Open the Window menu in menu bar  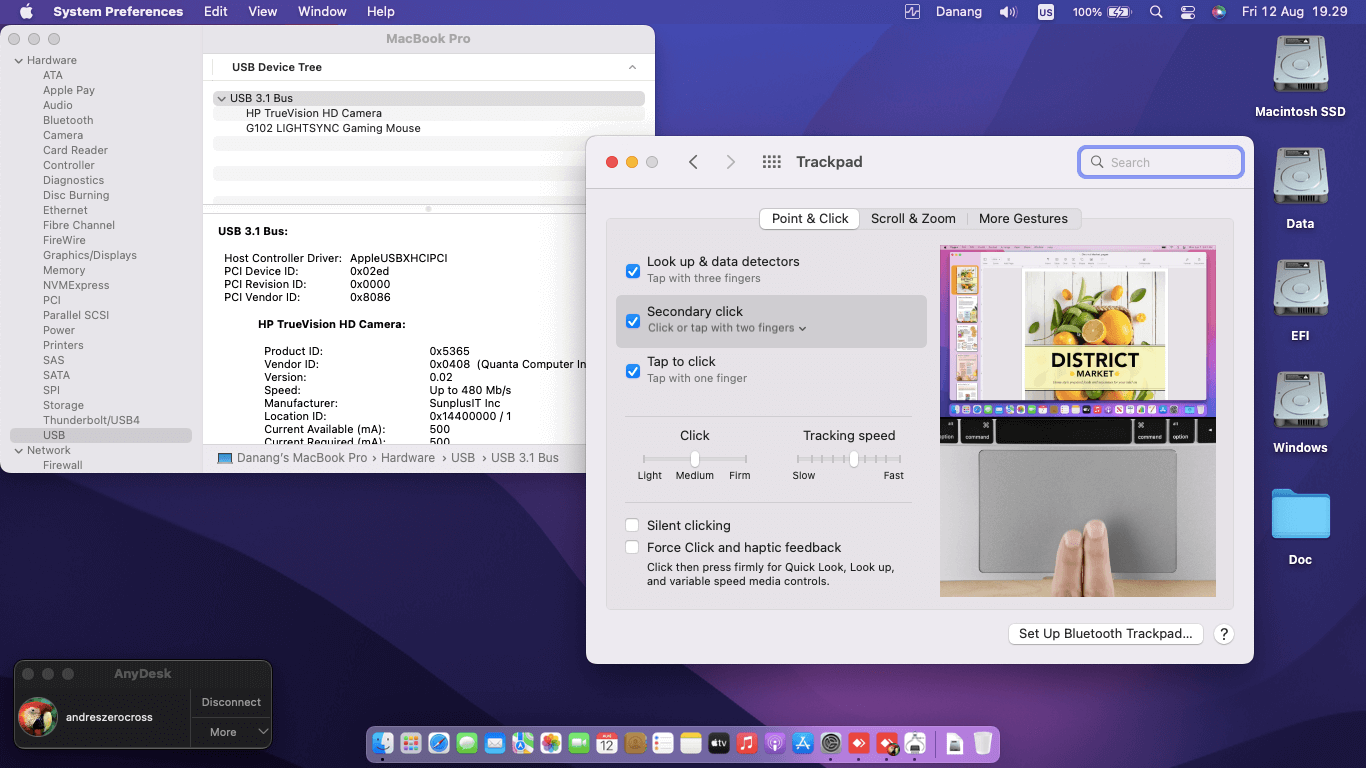(x=322, y=12)
